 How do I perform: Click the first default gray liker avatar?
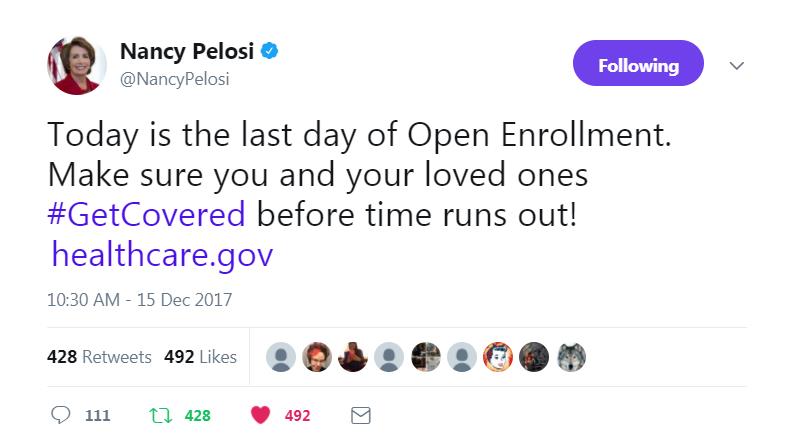click(x=281, y=357)
